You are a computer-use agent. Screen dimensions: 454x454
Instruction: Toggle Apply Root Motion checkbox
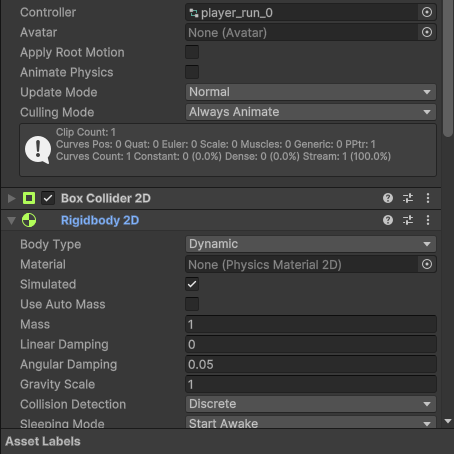tap(192, 52)
